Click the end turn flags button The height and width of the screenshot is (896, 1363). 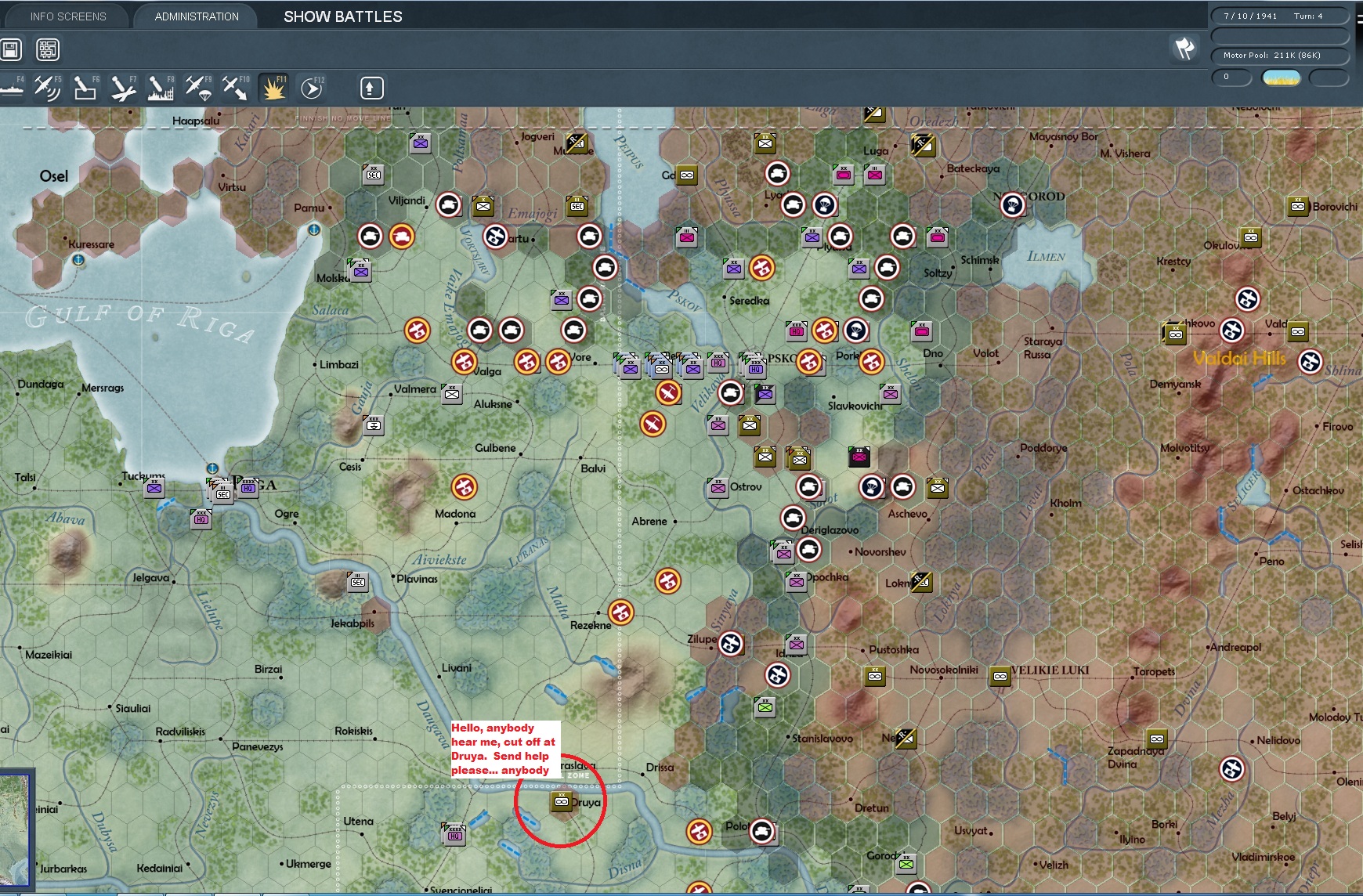click(x=1185, y=49)
